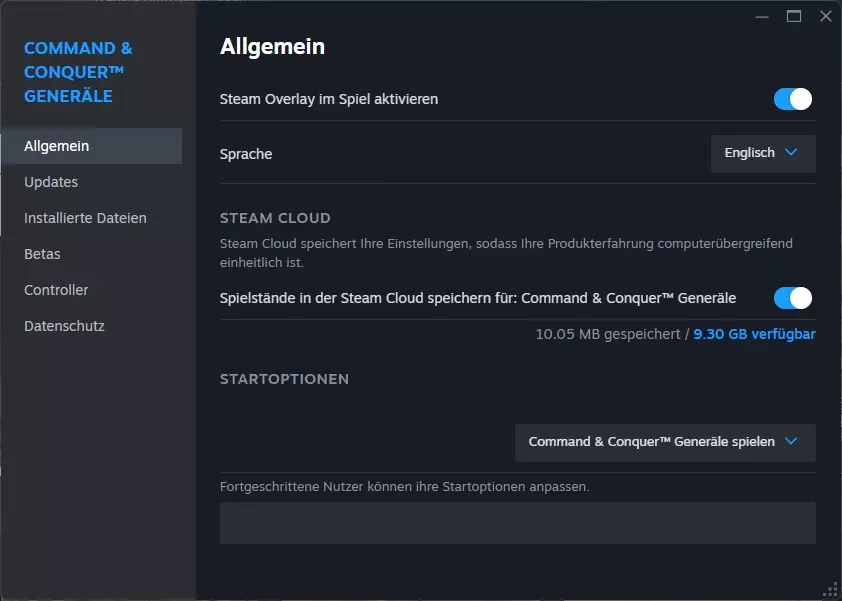The width and height of the screenshot is (842, 601).
Task: Toggle Spielstände in der Steam Cloud switch
Action: pyautogui.click(x=793, y=298)
